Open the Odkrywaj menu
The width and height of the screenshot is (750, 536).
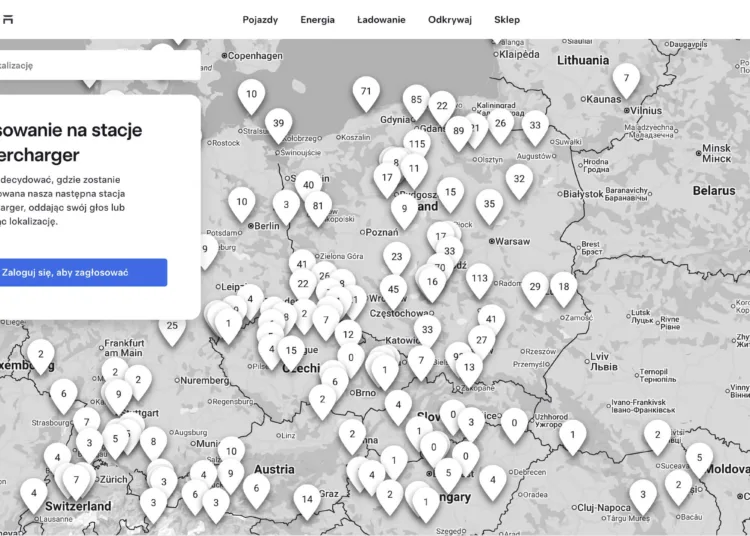coord(449,20)
